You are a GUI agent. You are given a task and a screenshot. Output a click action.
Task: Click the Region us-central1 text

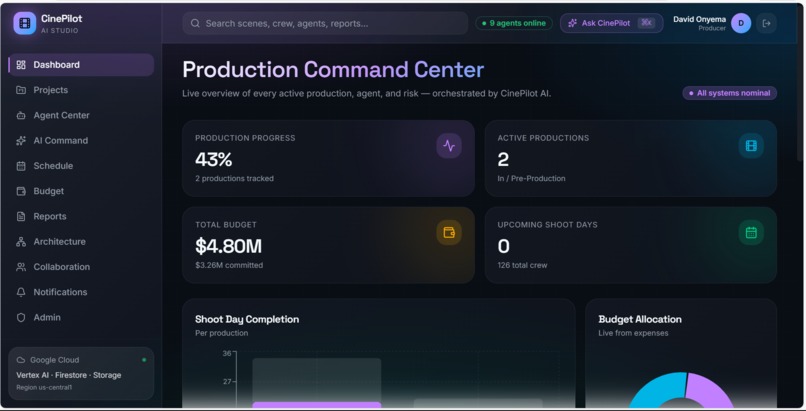[44, 387]
